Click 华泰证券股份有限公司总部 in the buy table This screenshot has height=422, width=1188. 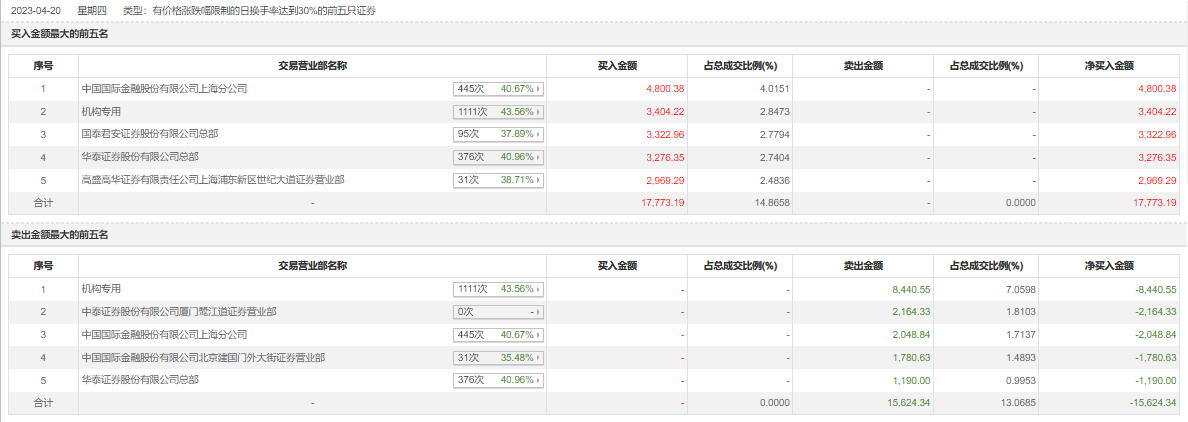click(x=140, y=157)
